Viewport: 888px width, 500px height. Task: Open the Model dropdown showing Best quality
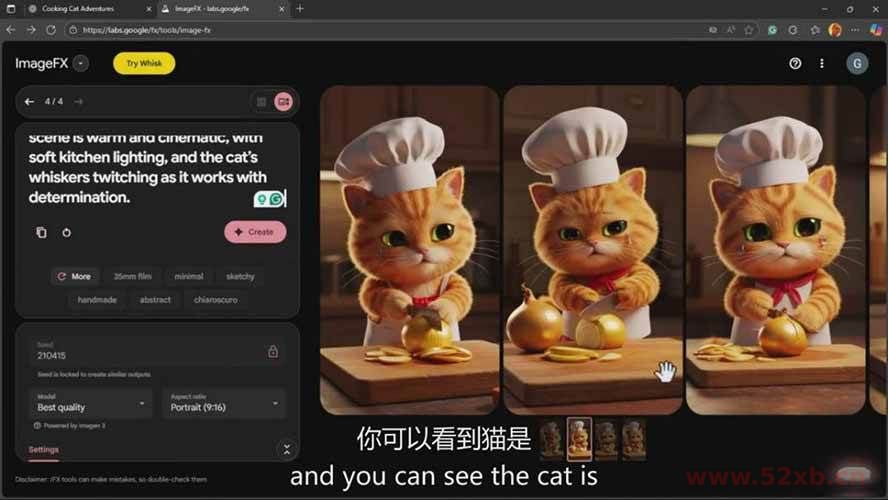(91, 403)
